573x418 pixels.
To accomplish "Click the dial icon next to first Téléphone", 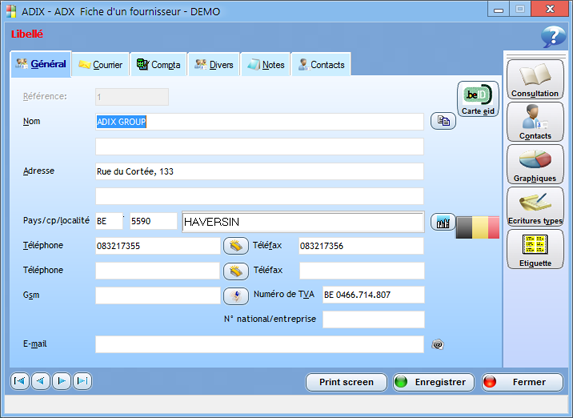I will tap(236, 246).
